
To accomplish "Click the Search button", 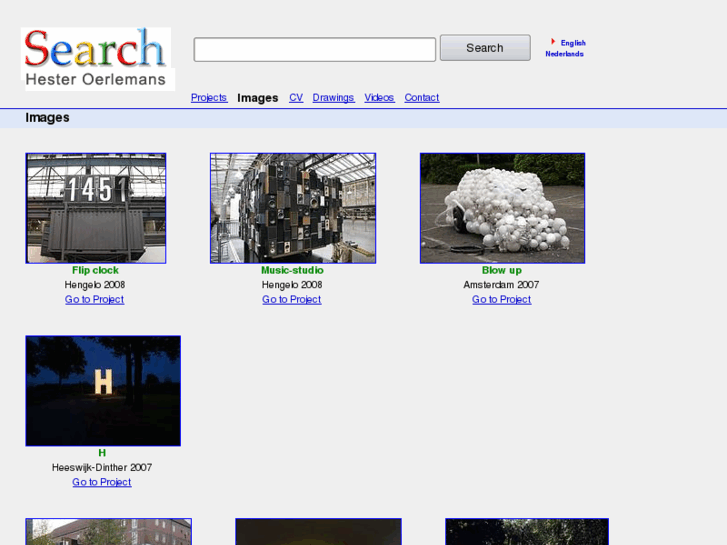I will tap(485, 48).
